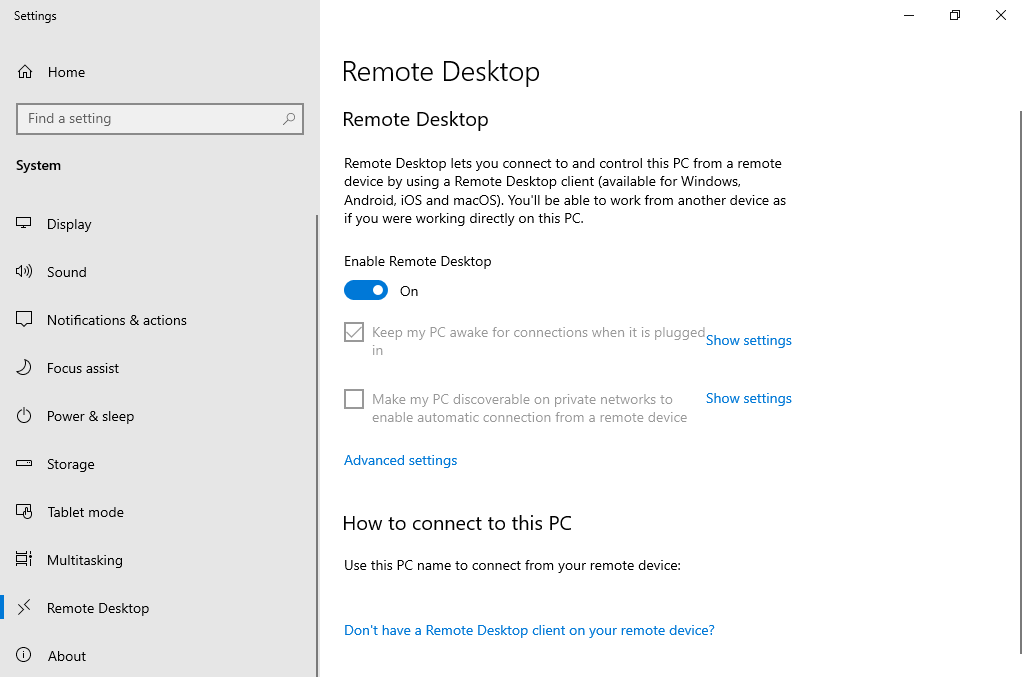Go to Sound settings page label

67,272
